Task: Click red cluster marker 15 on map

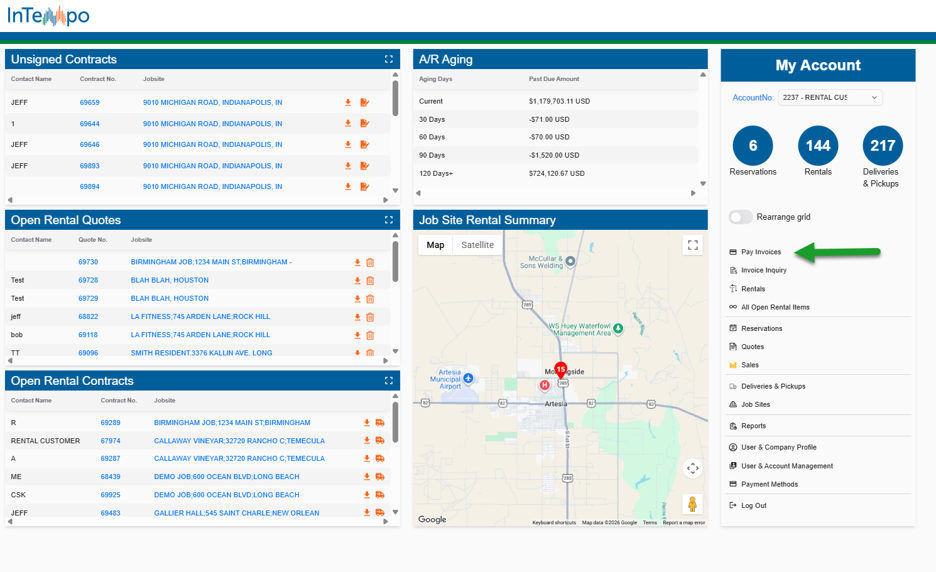Action: click(x=561, y=369)
